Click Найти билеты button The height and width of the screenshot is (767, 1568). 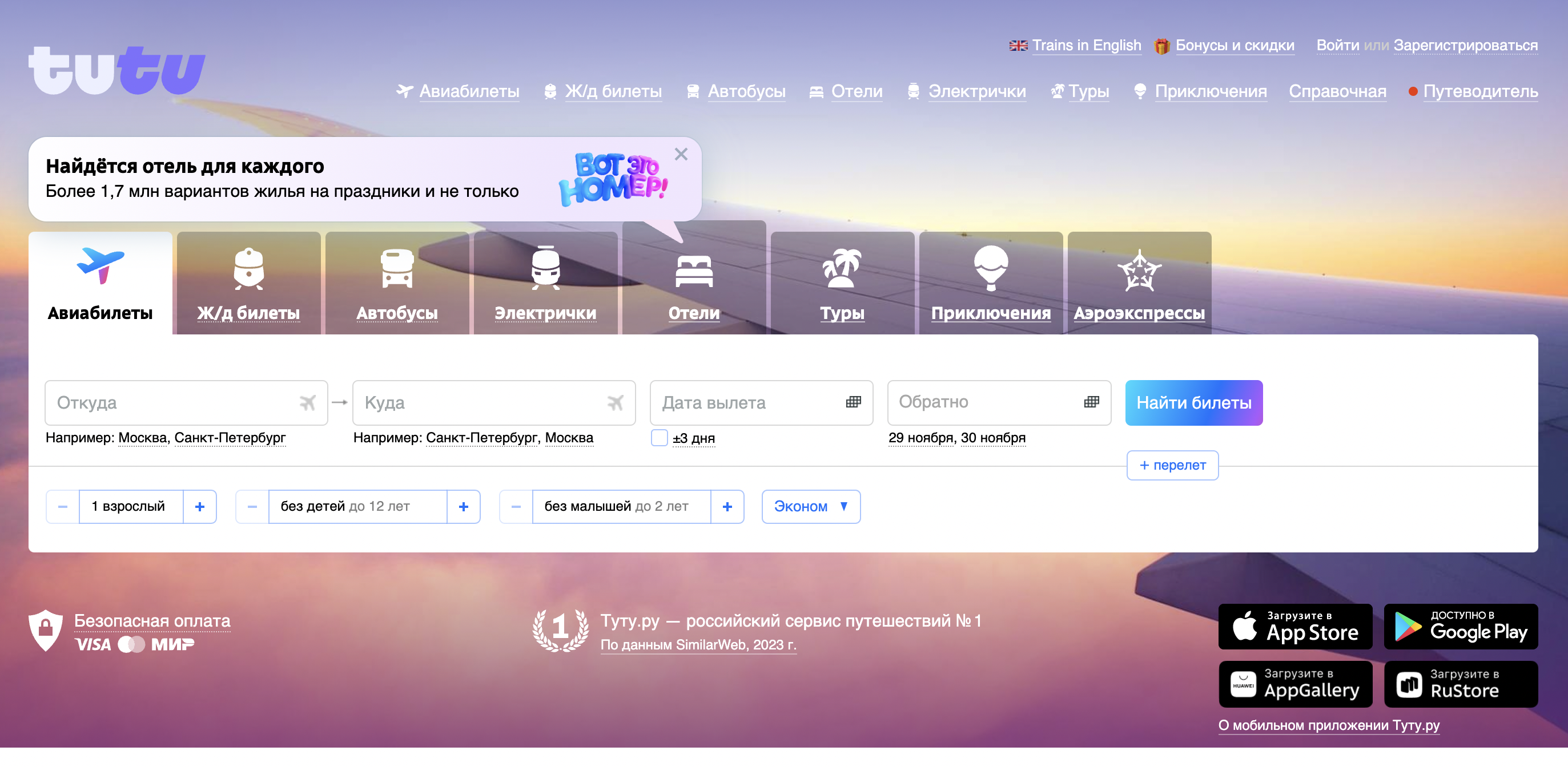click(1193, 403)
